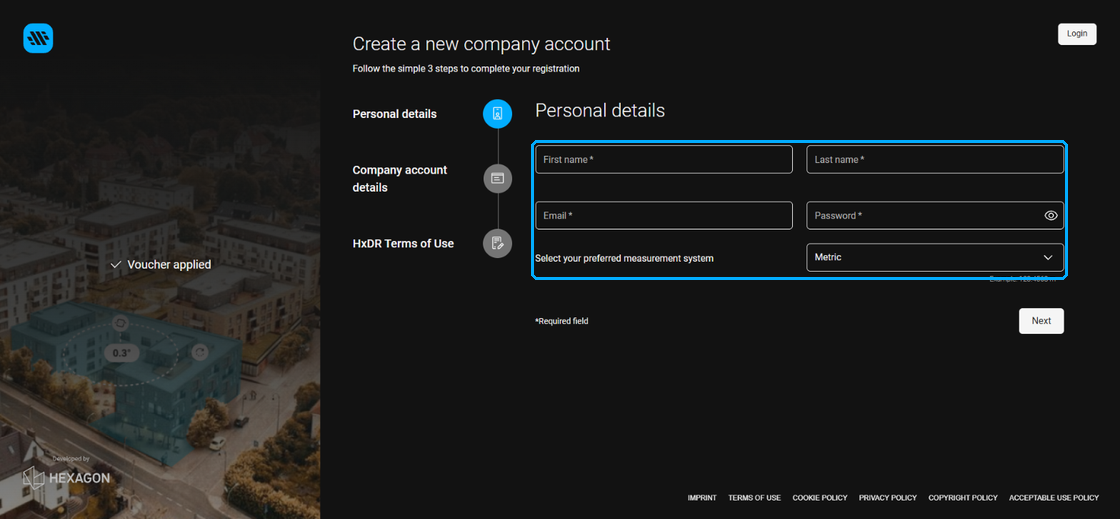Open the Terms of Use footer link
Screen dimensions: 1120x519
tap(754, 498)
